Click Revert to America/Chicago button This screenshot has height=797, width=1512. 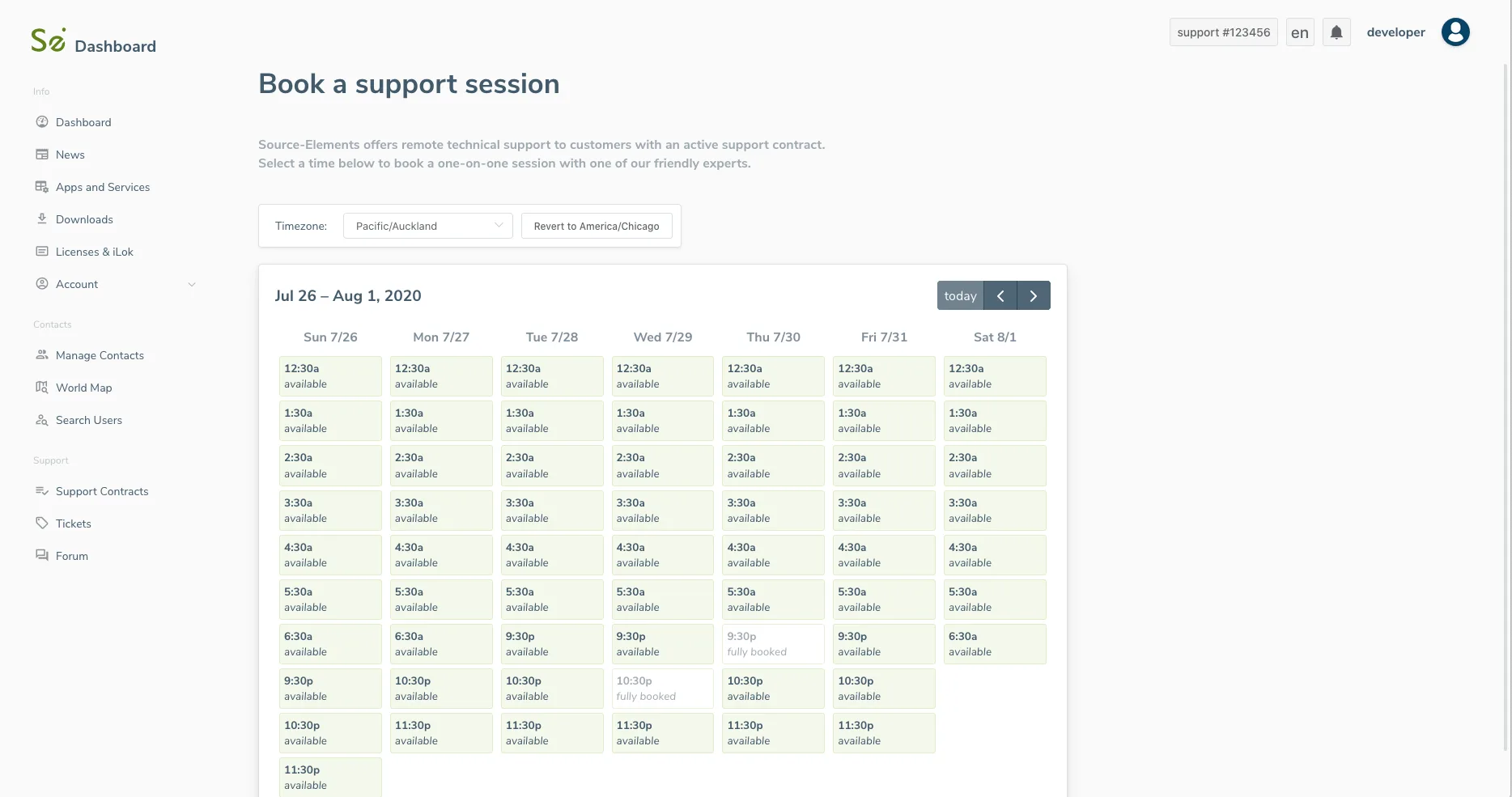click(597, 226)
